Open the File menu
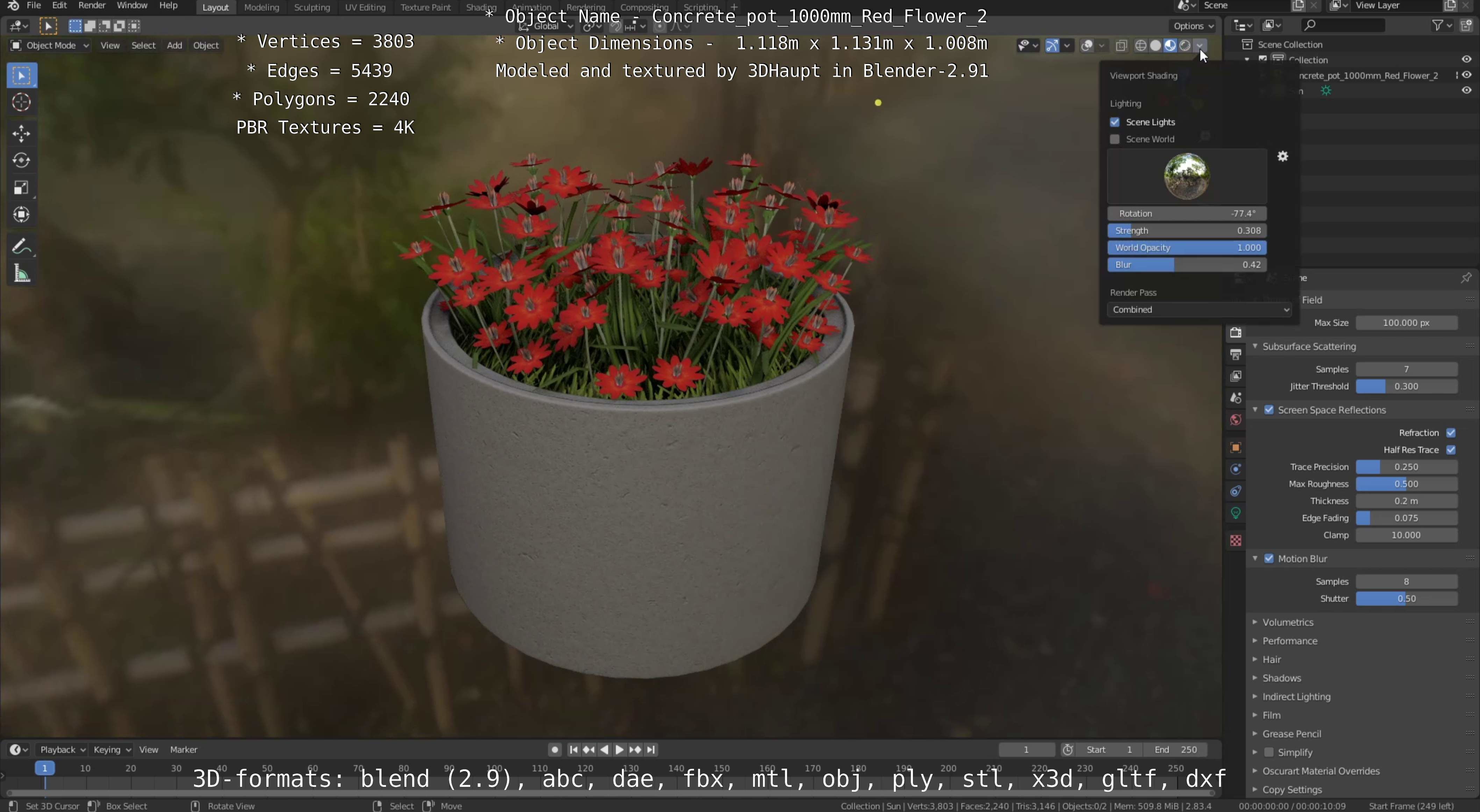 click(34, 6)
